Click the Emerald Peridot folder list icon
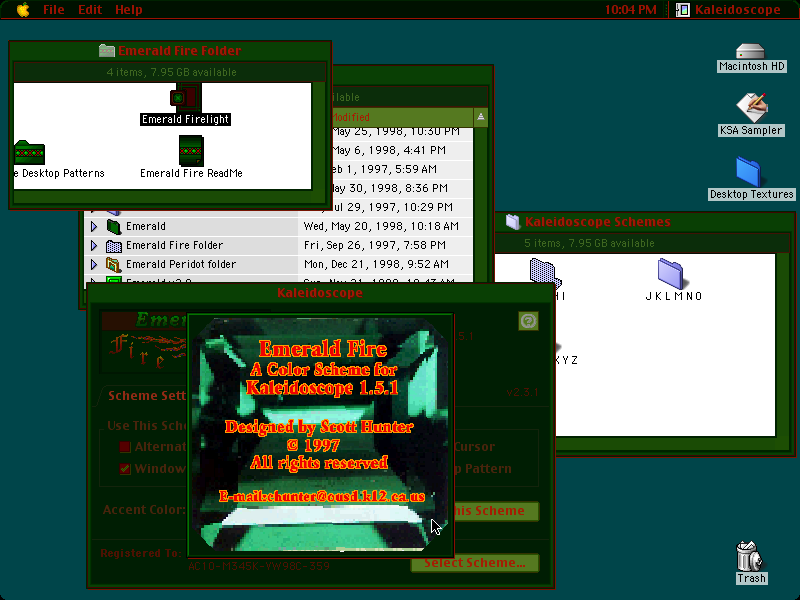Viewport: 800px width, 600px height. point(113,264)
